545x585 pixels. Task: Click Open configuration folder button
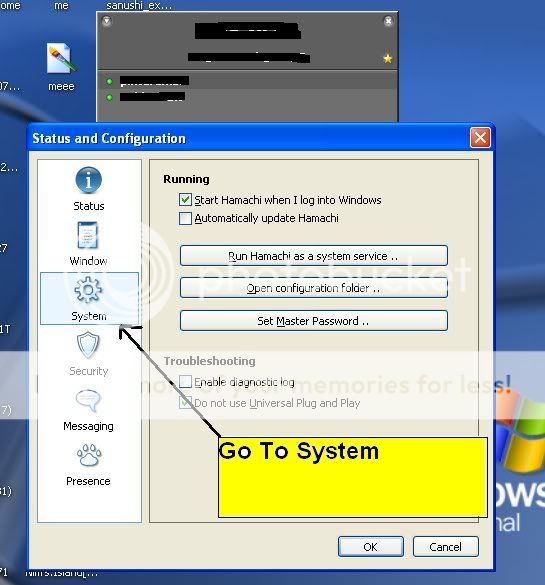click(x=314, y=288)
